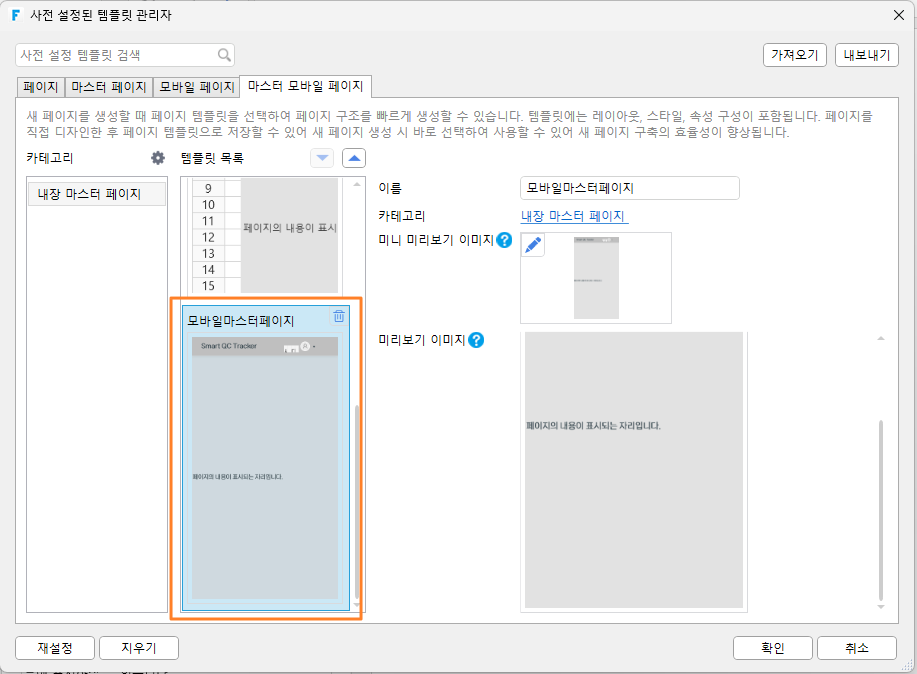Screen dimensions: 917x674
Task: Select 내장 마스터 페이지 in category list
Action: (97, 194)
